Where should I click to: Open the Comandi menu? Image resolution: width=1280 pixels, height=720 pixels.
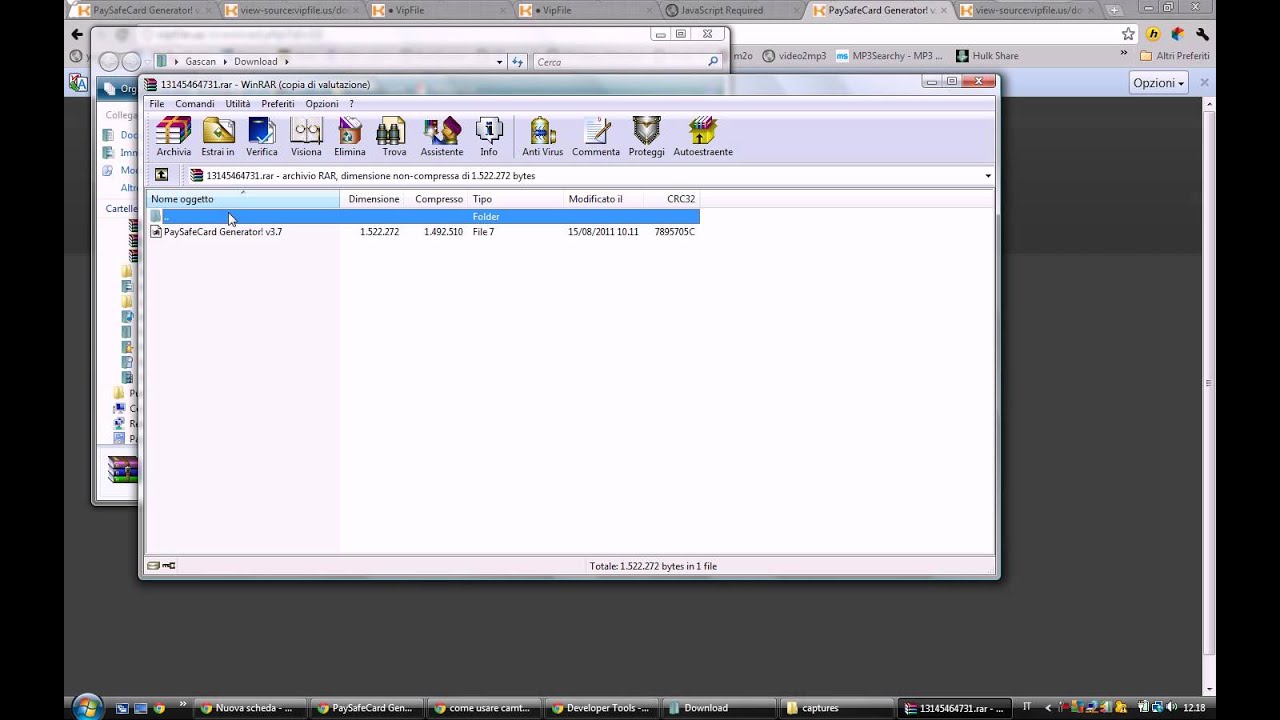[194, 104]
